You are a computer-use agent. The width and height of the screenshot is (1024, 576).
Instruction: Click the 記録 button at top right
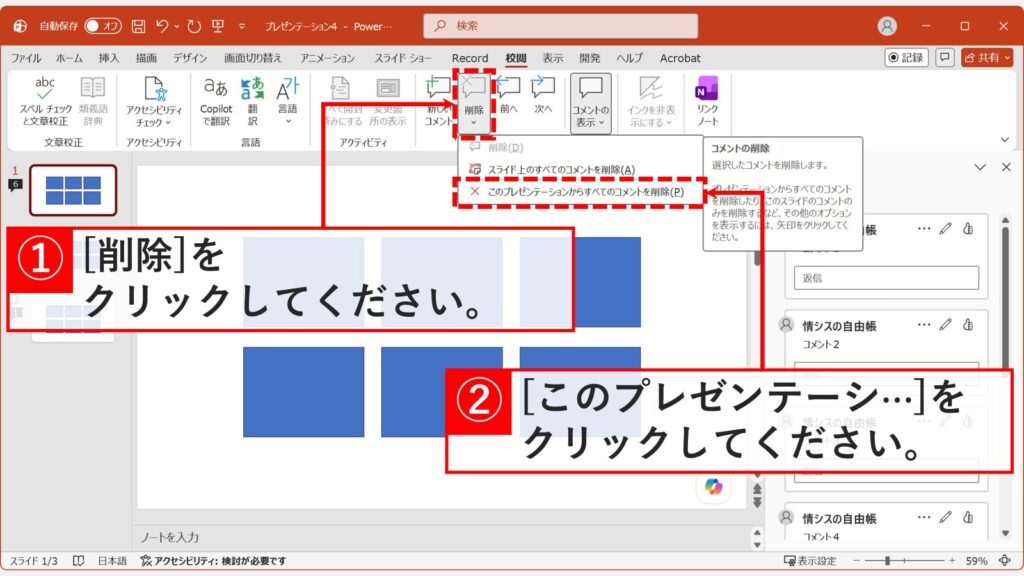point(906,57)
